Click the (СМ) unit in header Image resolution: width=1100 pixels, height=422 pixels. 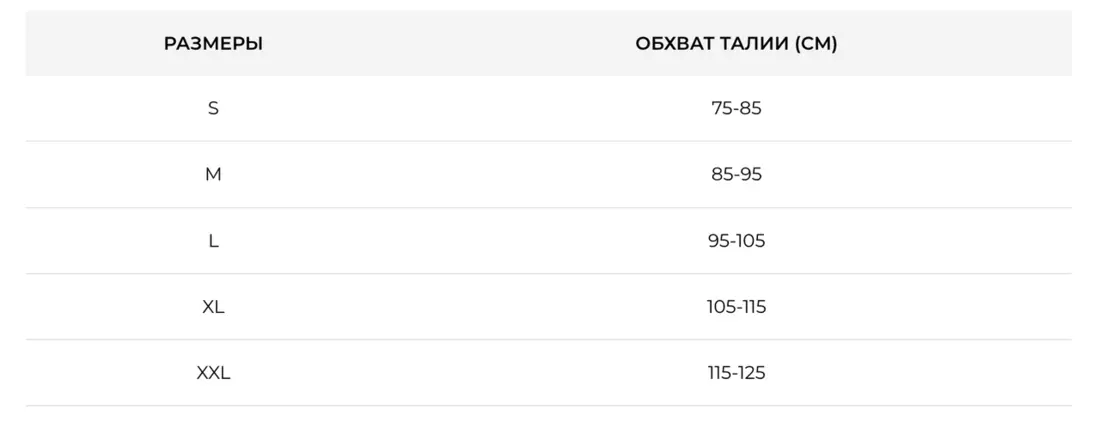pyautogui.click(x=815, y=44)
